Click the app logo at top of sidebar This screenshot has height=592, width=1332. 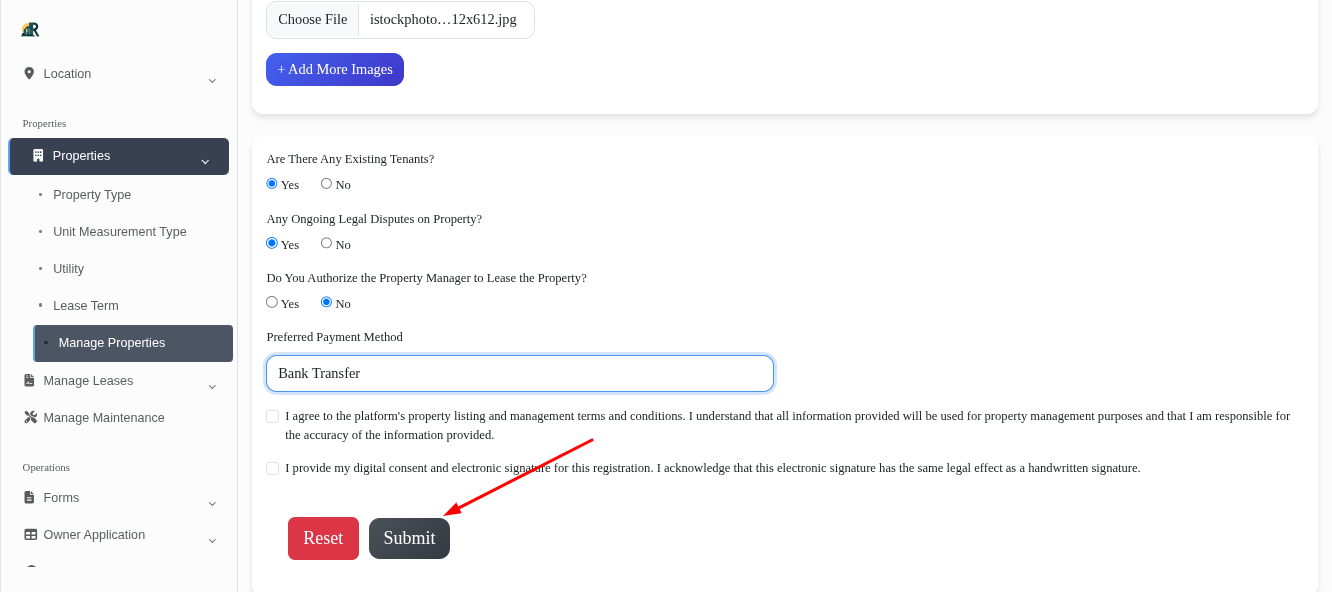point(30,29)
